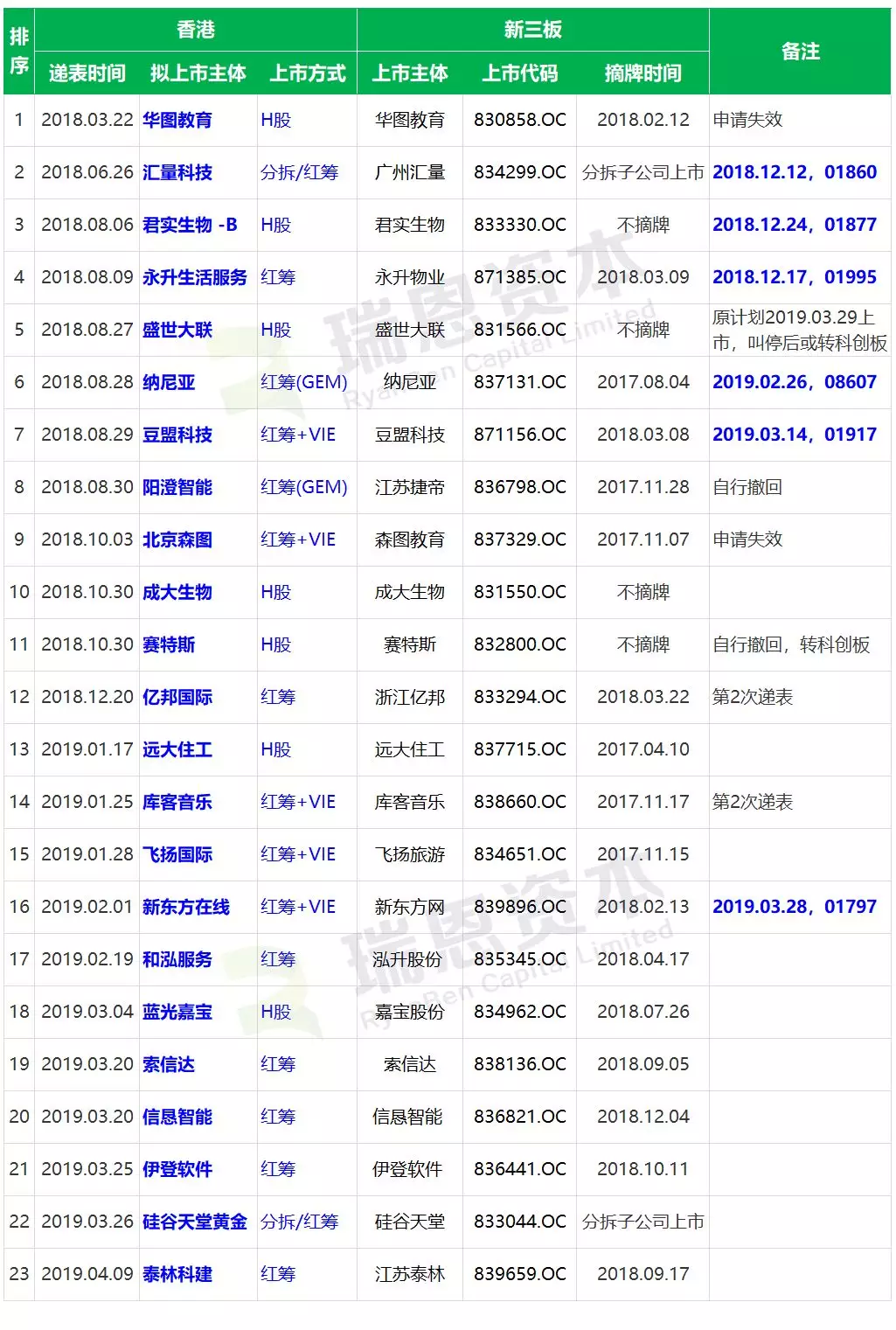Open the 汇量科技 link
Screen dimensions: 896x1330
pos(177,172)
